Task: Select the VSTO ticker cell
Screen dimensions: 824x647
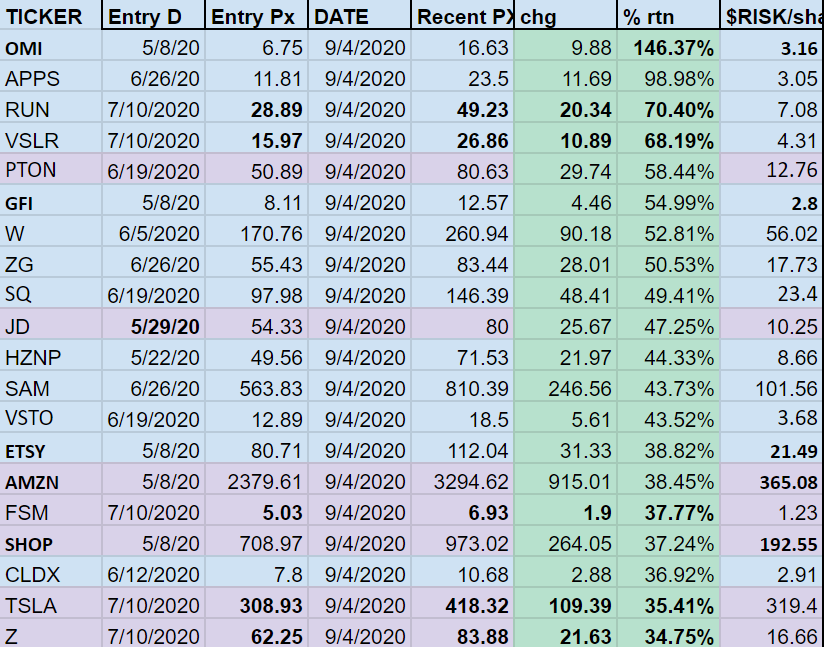Action: 50,417
